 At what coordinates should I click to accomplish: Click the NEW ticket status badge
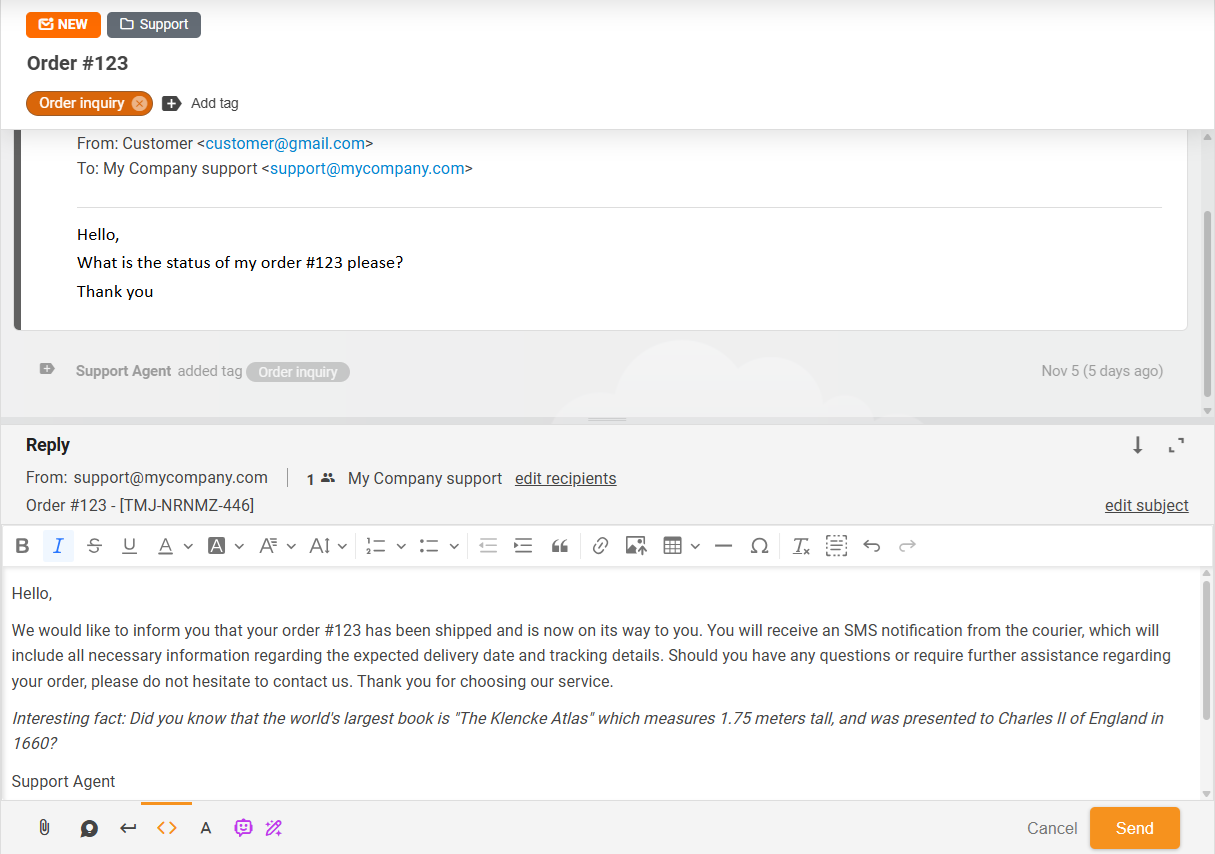click(63, 25)
